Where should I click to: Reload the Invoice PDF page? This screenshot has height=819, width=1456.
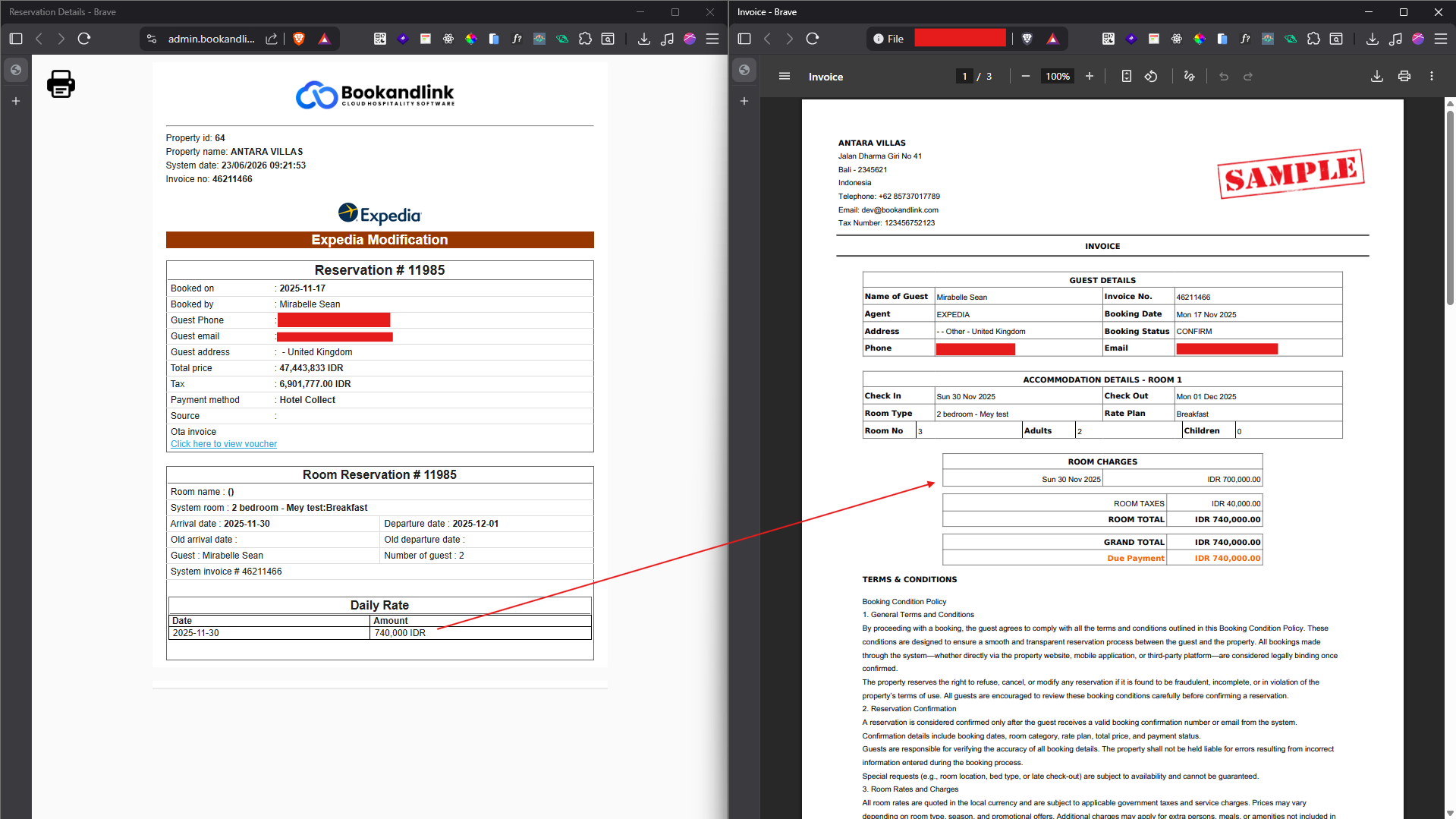[813, 39]
